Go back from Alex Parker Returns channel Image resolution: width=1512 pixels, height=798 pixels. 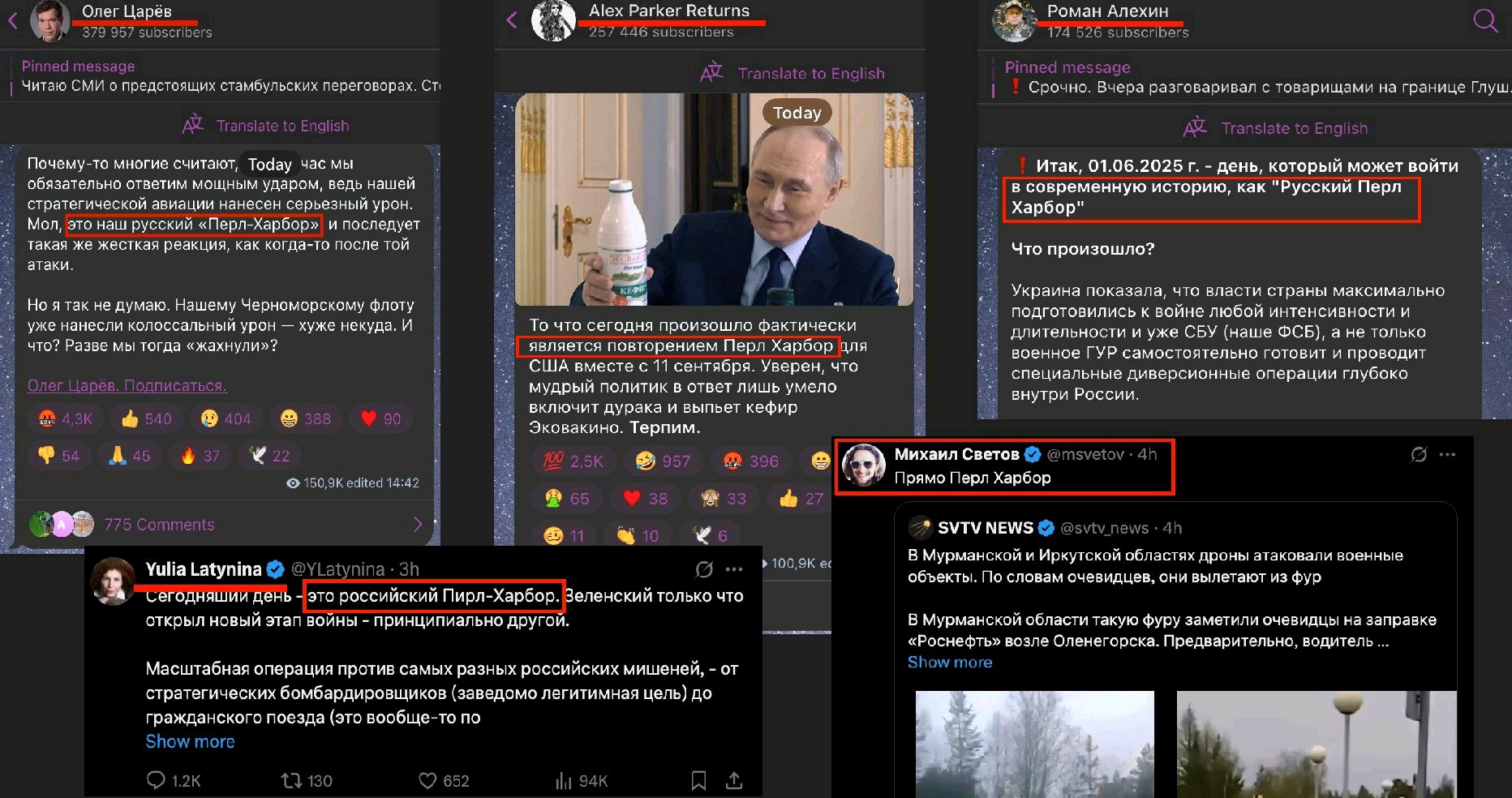pos(511,19)
